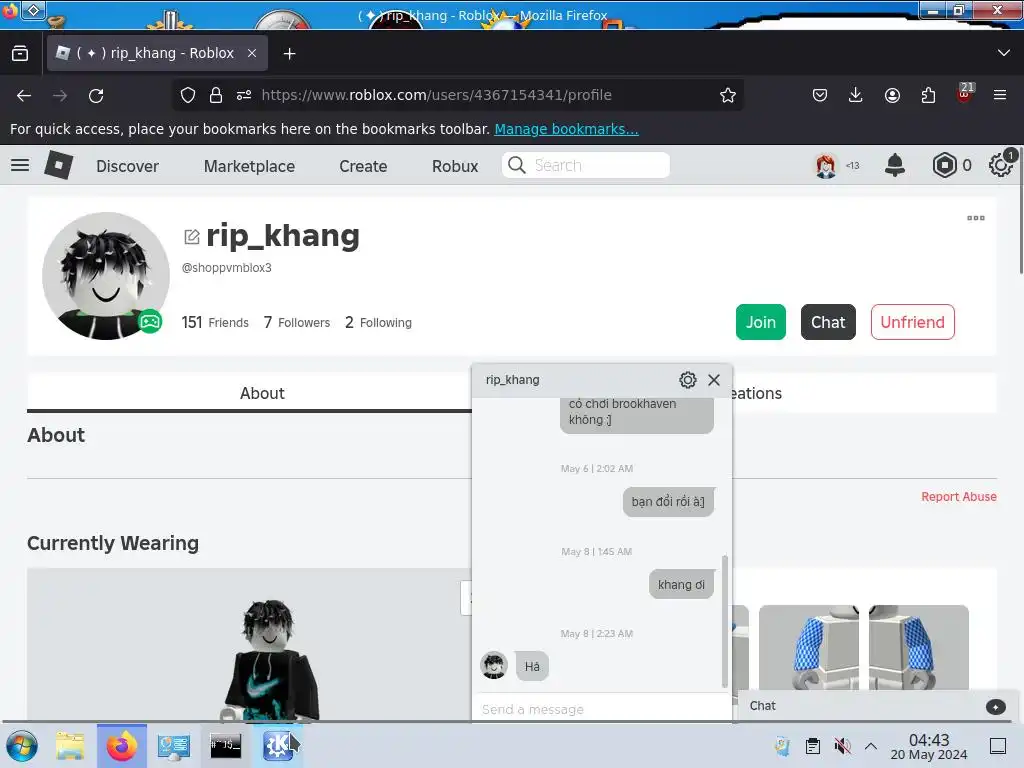Open site permissions icon in URL bar
The width and height of the screenshot is (1024, 768).
(x=244, y=95)
